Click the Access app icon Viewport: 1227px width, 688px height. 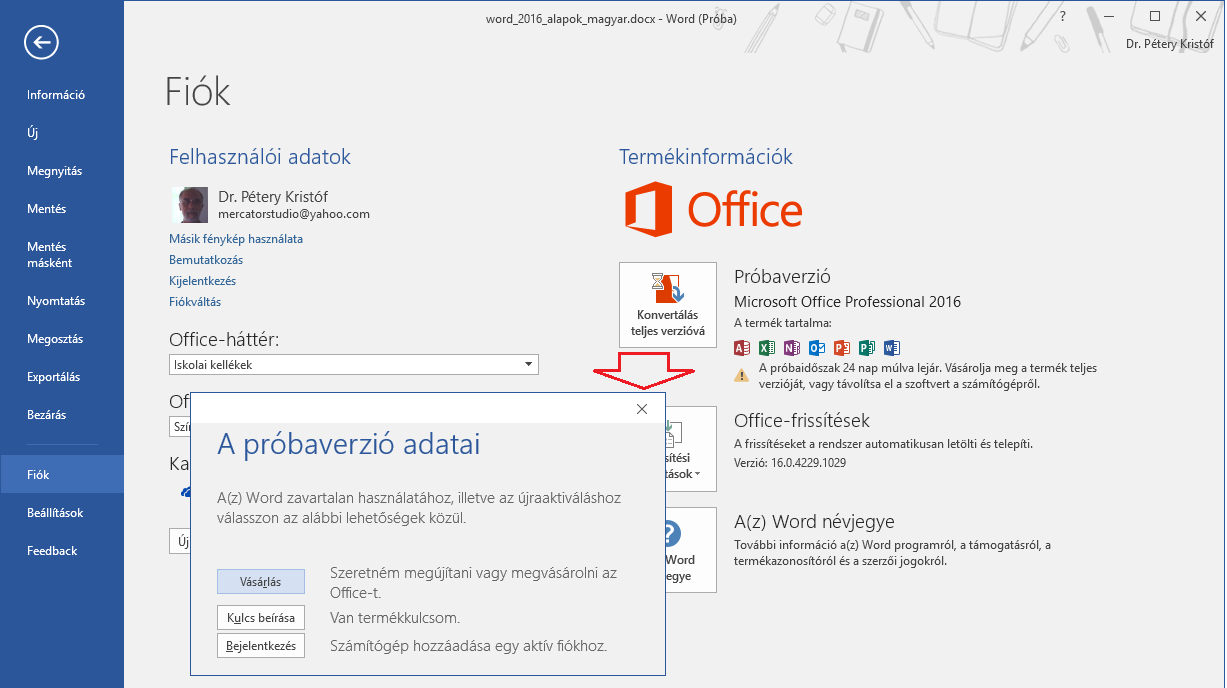742,348
